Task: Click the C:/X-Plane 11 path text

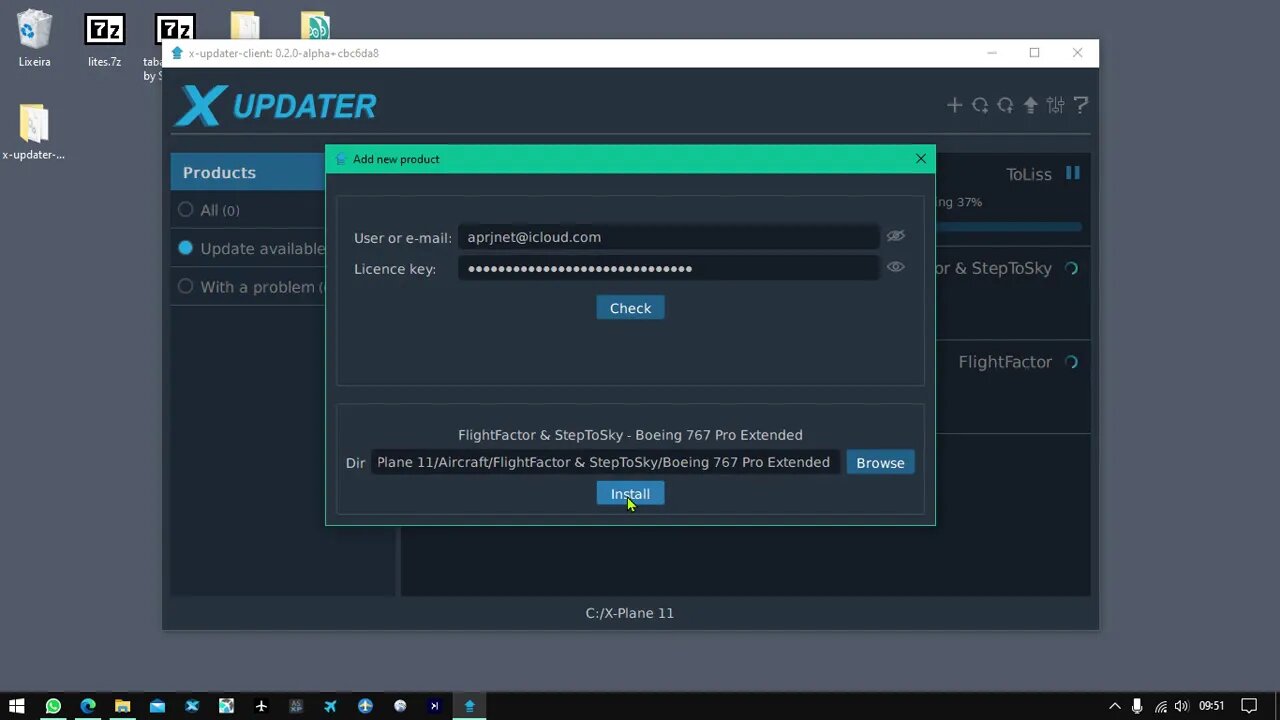Action: pos(630,613)
